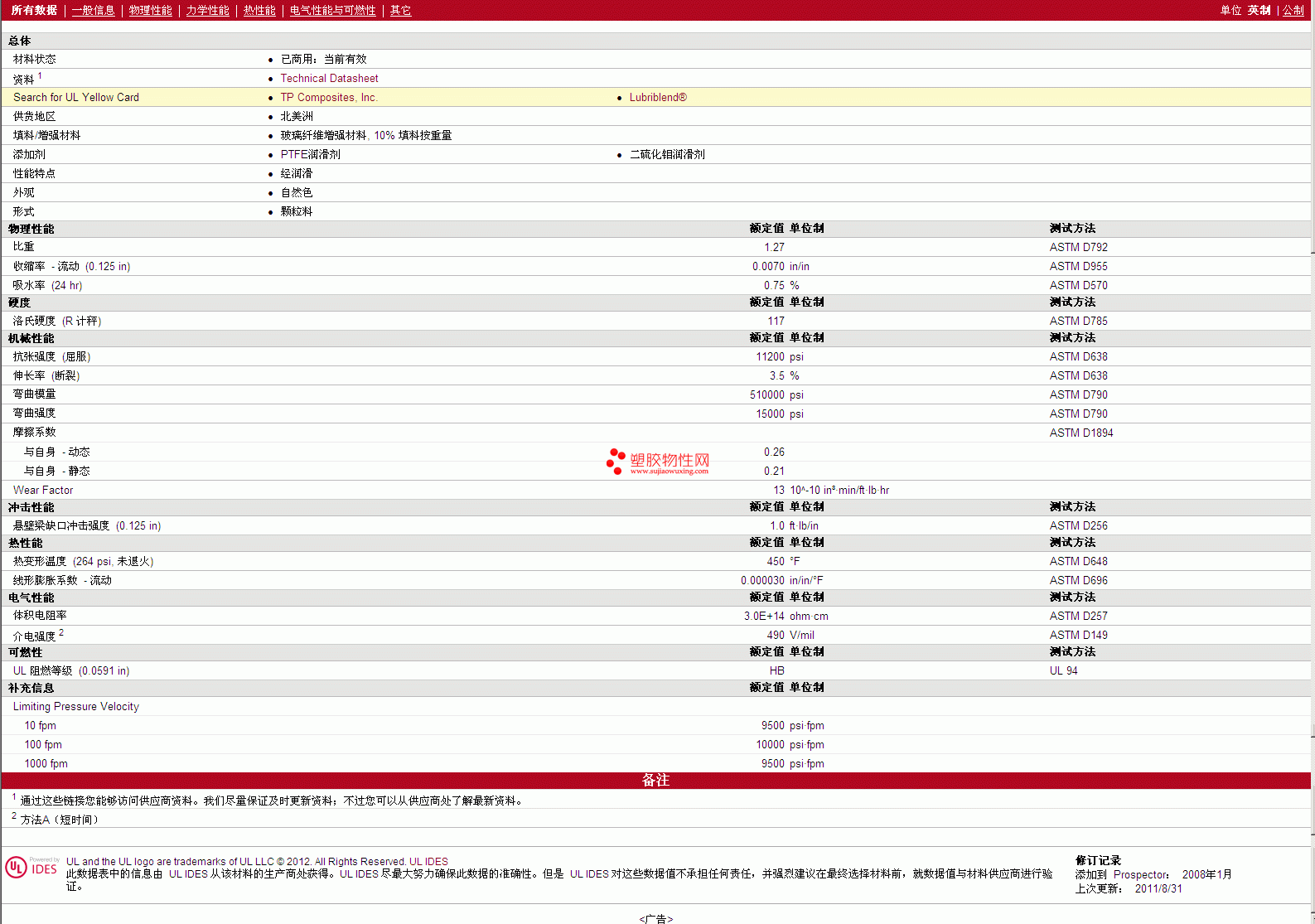
Task: Jump to the 其它 tab
Action: click(x=400, y=11)
